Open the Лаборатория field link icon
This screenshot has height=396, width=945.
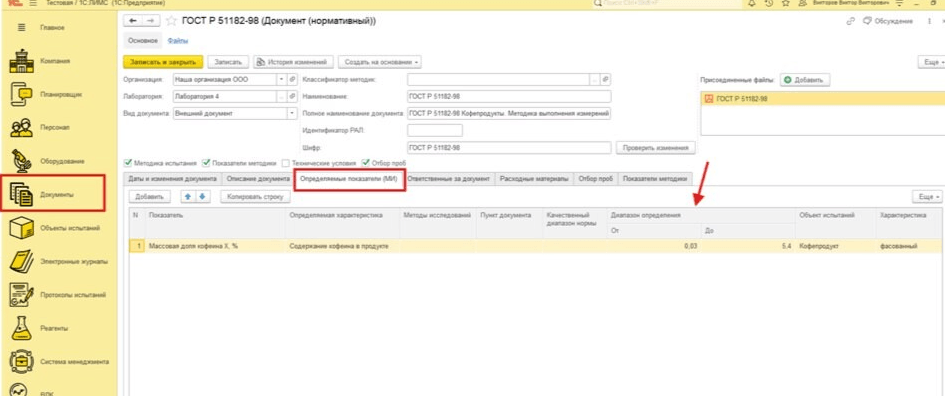293,96
